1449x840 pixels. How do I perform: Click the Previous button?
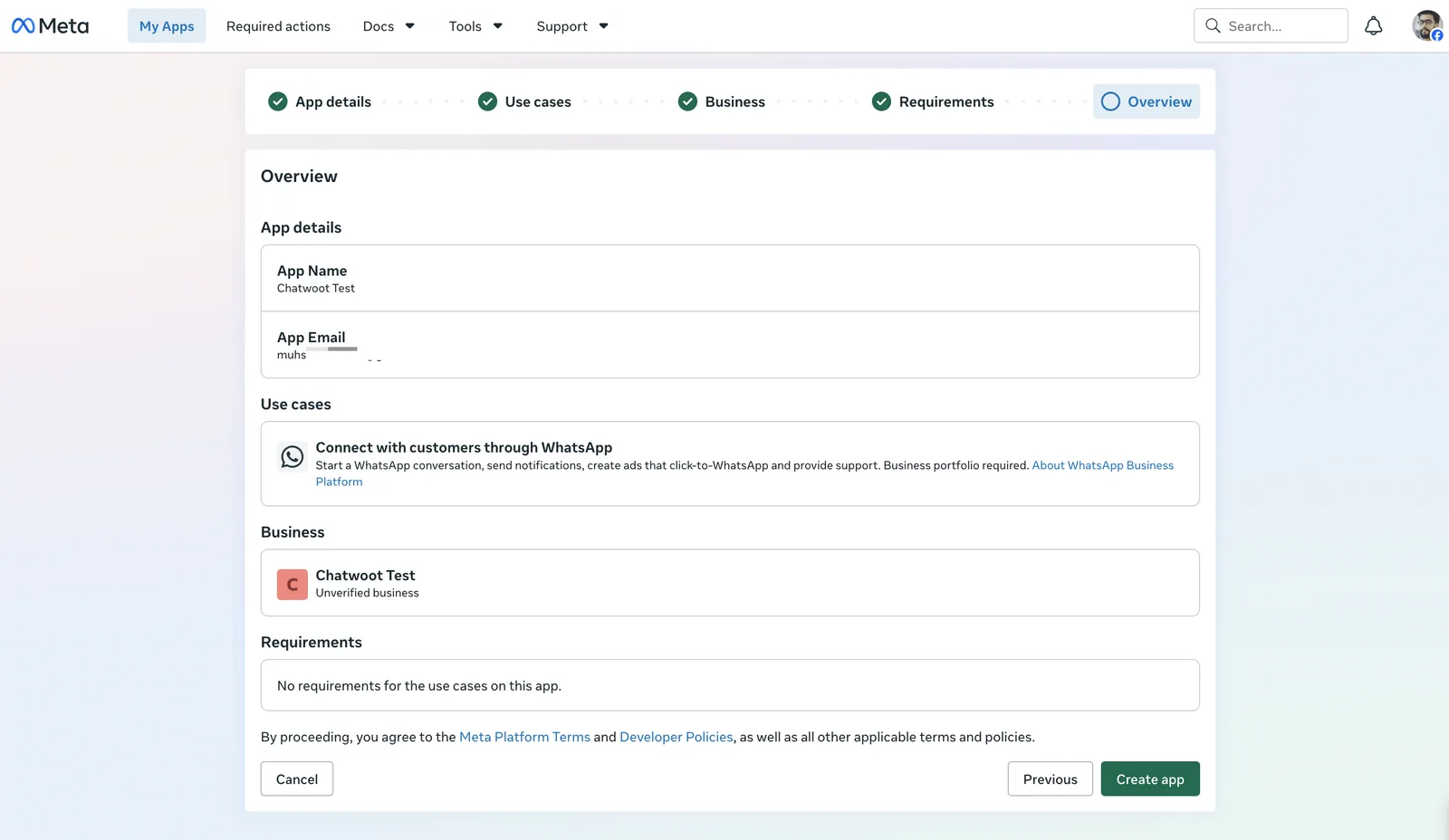click(1051, 778)
